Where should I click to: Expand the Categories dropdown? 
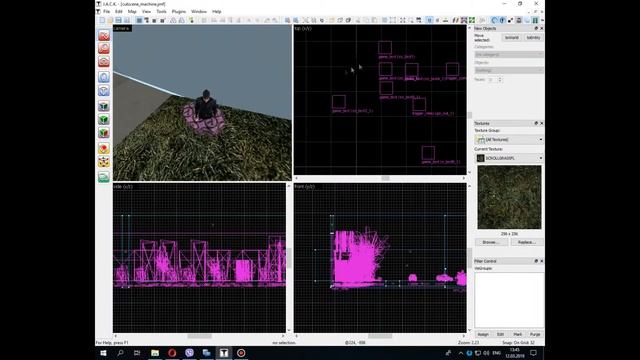(x=509, y=54)
